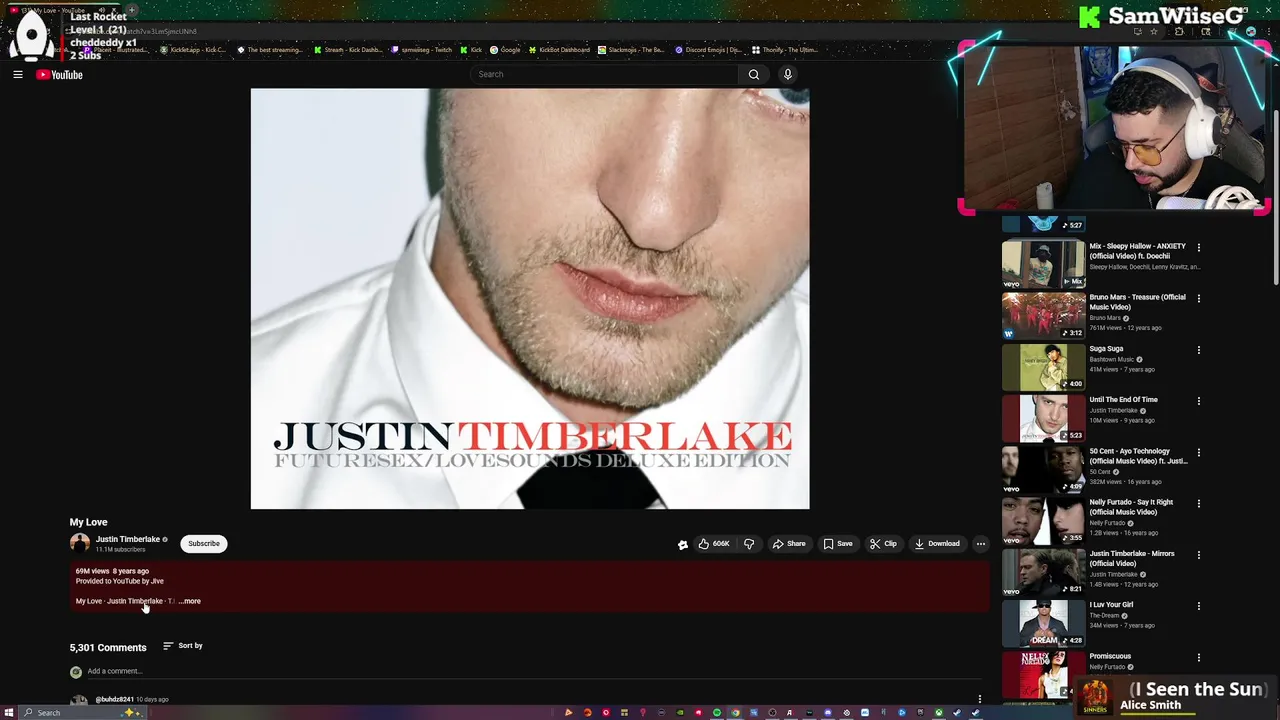Subscribe to Justin Timberlake channel
The image size is (1280, 720).
pyautogui.click(x=204, y=544)
